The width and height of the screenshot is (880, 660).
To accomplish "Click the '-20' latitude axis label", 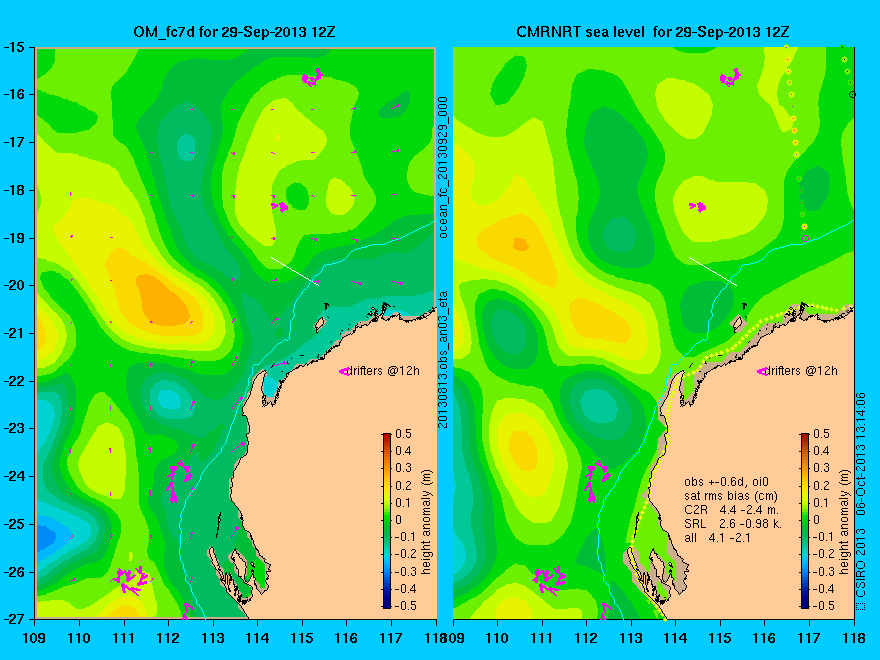I will [14, 285].
